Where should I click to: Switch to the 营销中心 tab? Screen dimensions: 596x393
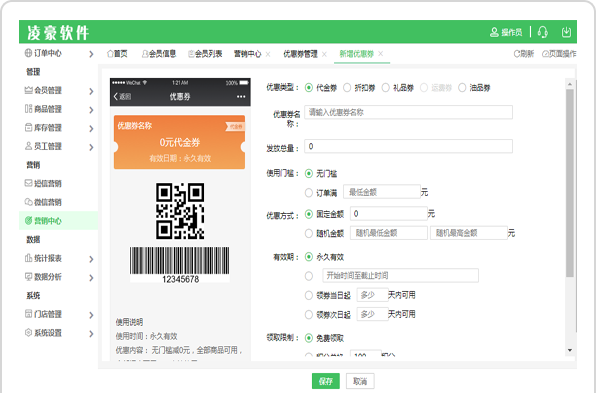(x=247, y=54)
